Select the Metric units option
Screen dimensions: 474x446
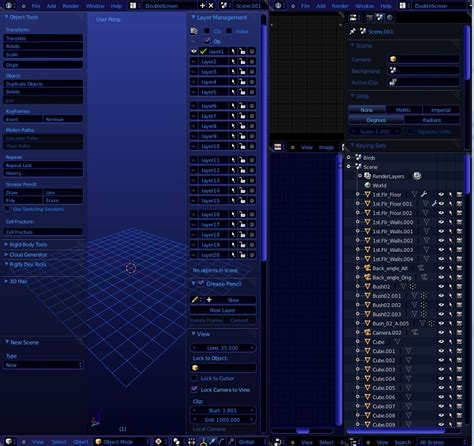coord(403,110)
